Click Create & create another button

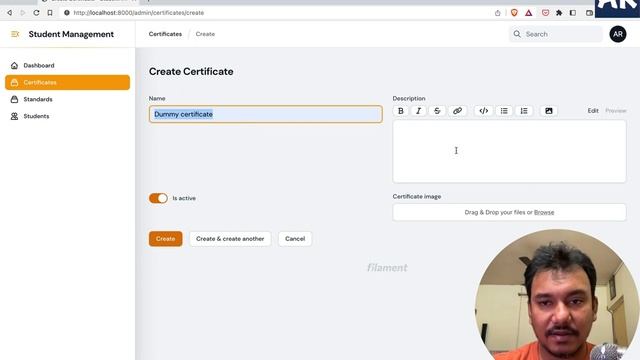pos(230,239)
